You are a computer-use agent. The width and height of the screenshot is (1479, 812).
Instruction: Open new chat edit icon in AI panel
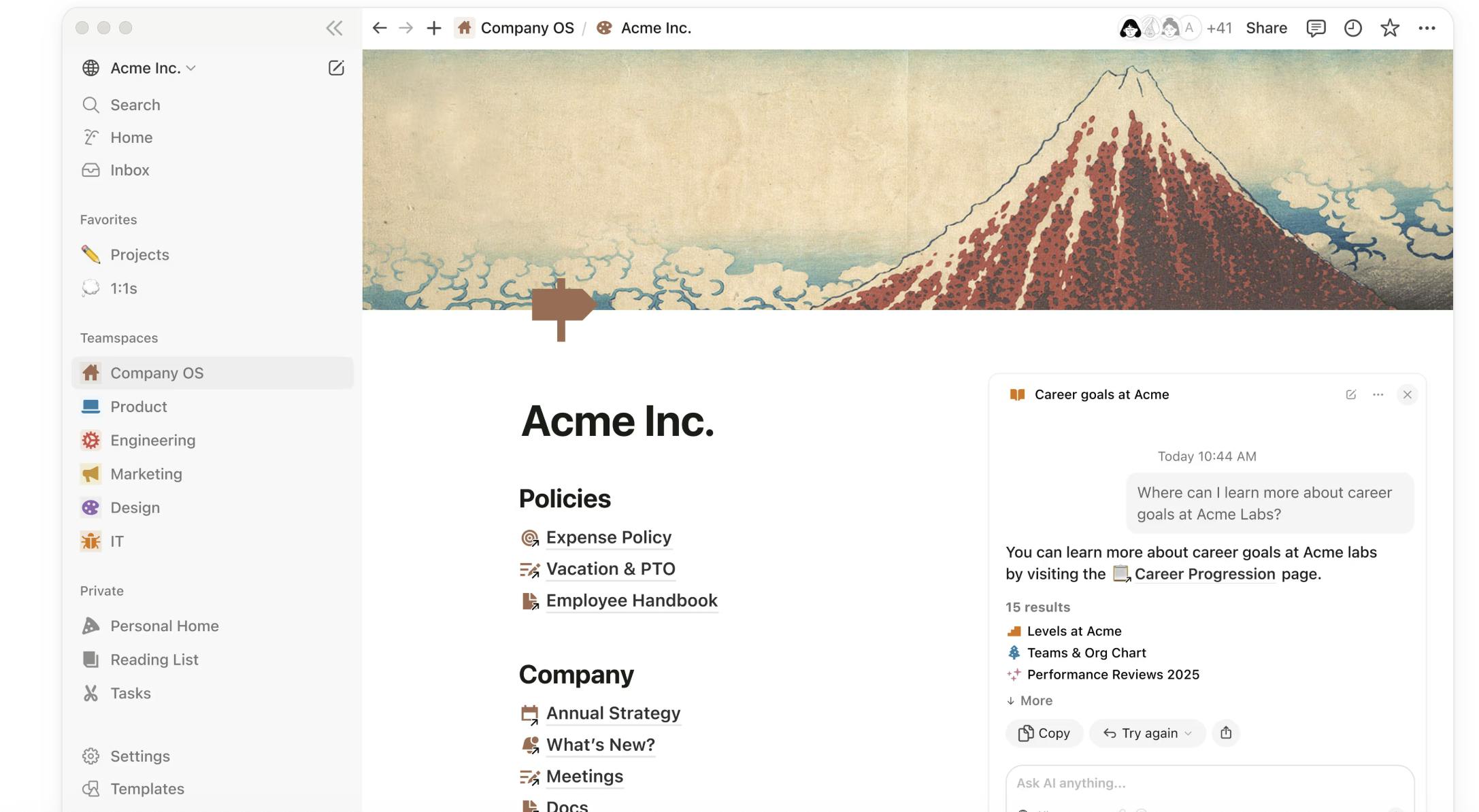(x=1350, y=394)
